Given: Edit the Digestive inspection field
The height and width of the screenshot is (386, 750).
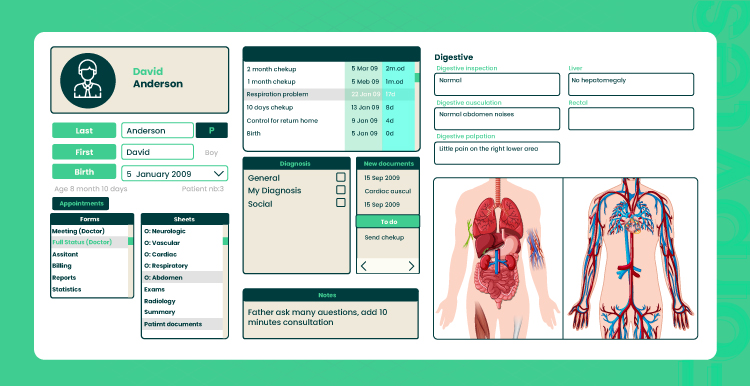Looking at the screenshot, I should point(497,84).
